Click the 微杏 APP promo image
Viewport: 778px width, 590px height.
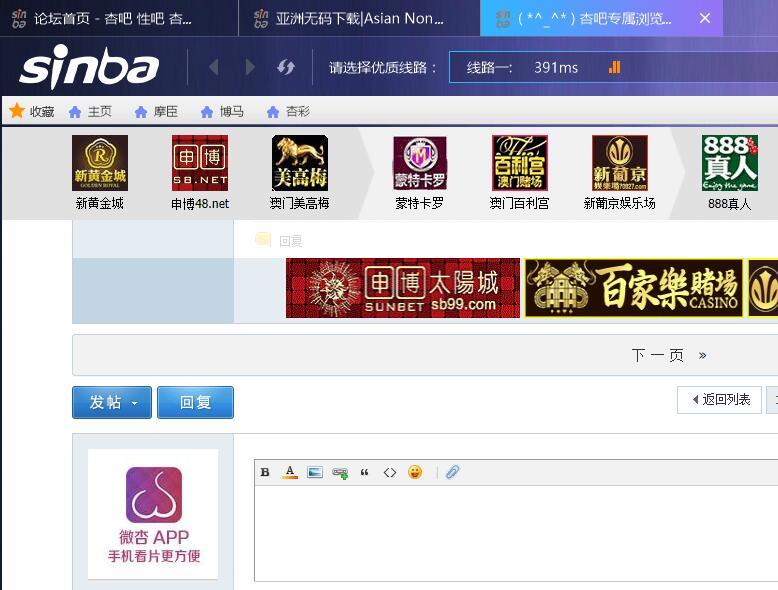tap(153, 514)
